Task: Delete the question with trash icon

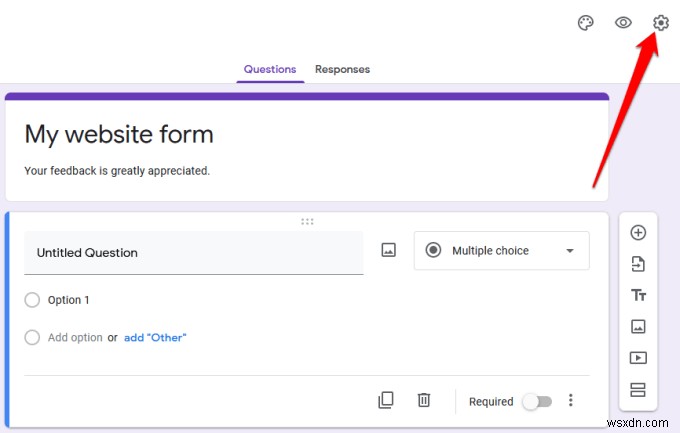Action: tap(424, 400)
